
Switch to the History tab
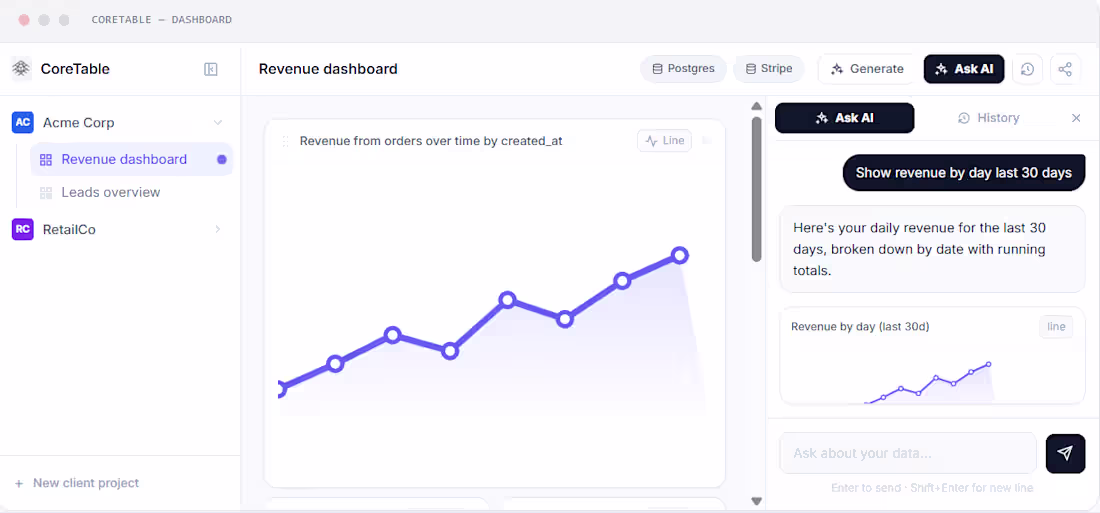pyautogui.click(x=988, y=118)
